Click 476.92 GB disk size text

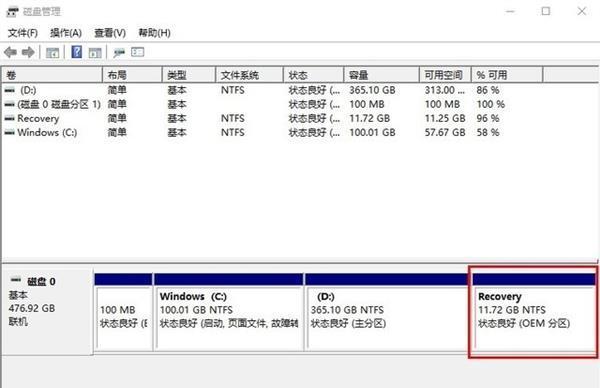coord(32,308)
